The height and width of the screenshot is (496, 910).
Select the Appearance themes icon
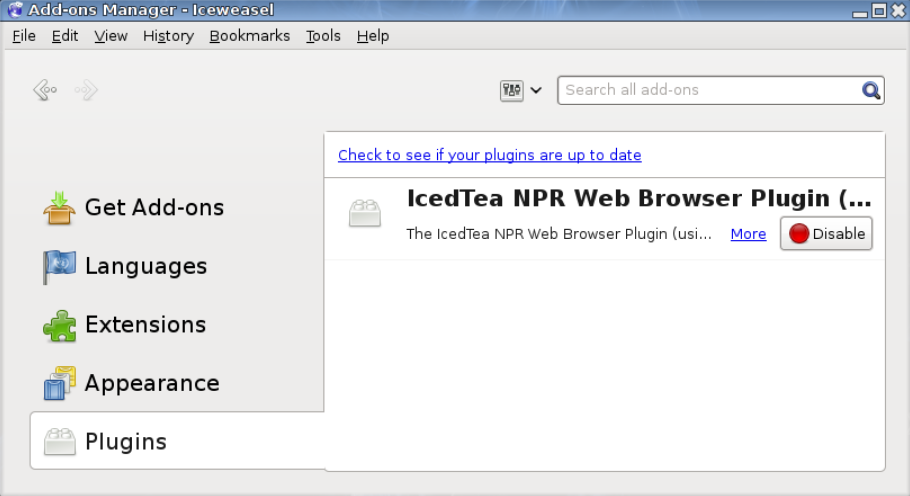pos(60,383)
